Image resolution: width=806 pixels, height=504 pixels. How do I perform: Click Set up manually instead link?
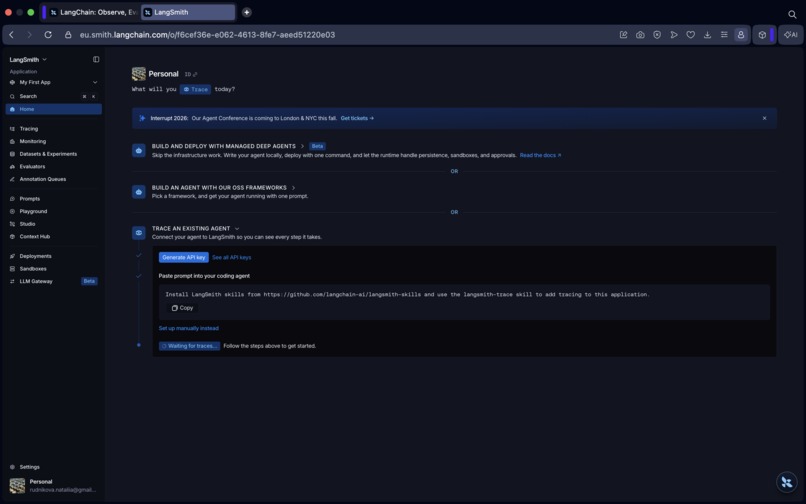(x=188, y=328)
